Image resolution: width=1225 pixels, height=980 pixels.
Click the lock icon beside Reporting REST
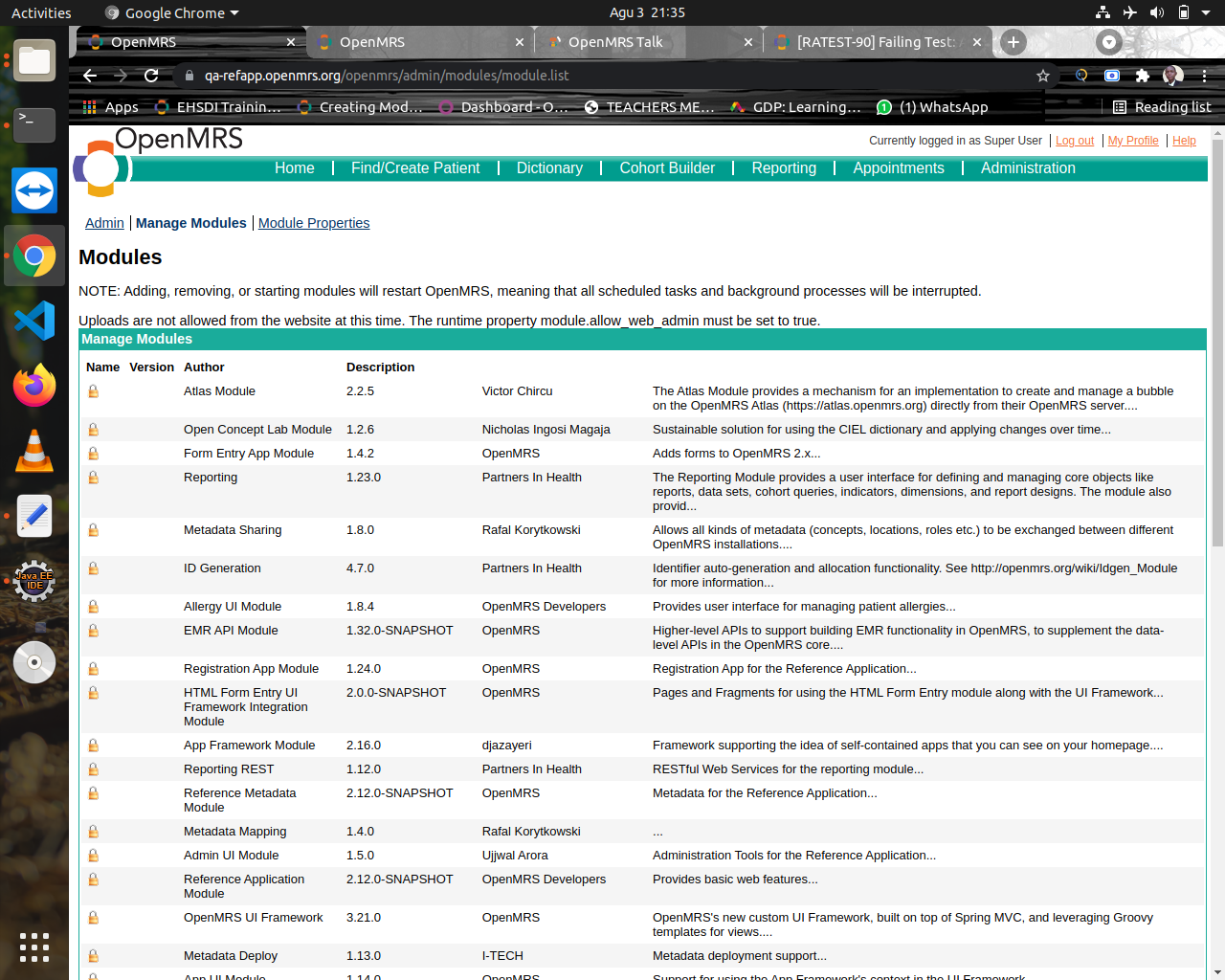pos(94,769)
